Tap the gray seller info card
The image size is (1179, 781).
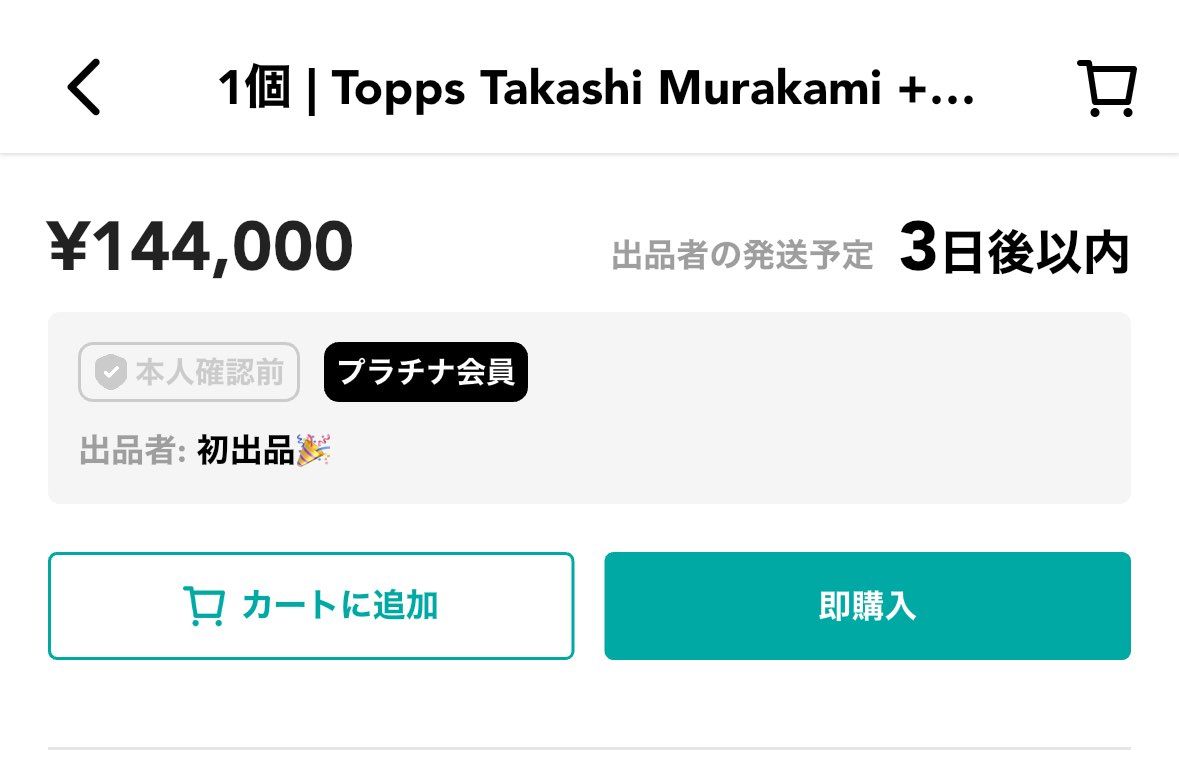(590, 408)
